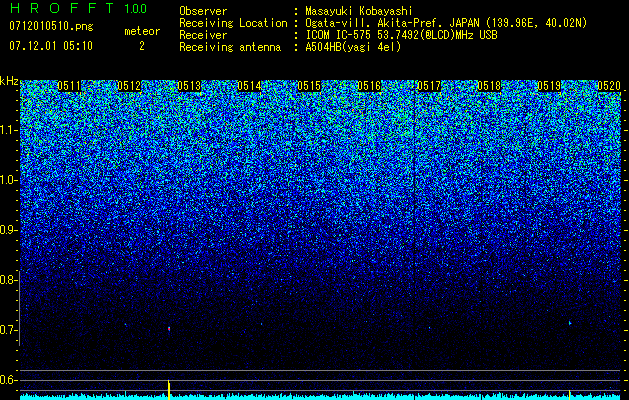Click the Receiving Location label
Screen dimensions: 629x400
pos(233,23)
